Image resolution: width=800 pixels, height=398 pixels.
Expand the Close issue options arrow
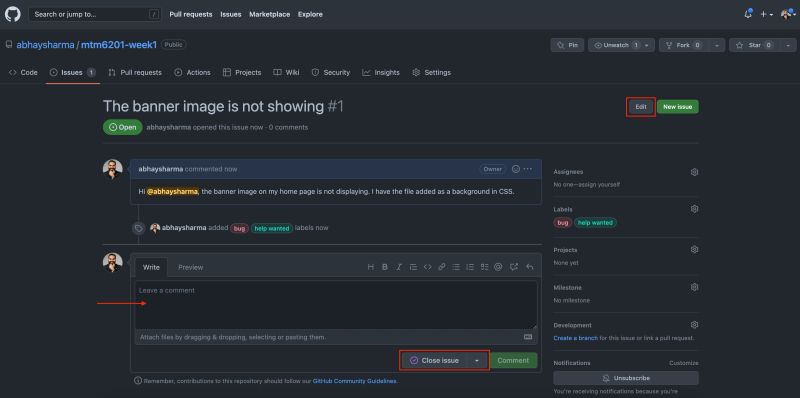tap(478, 360)
